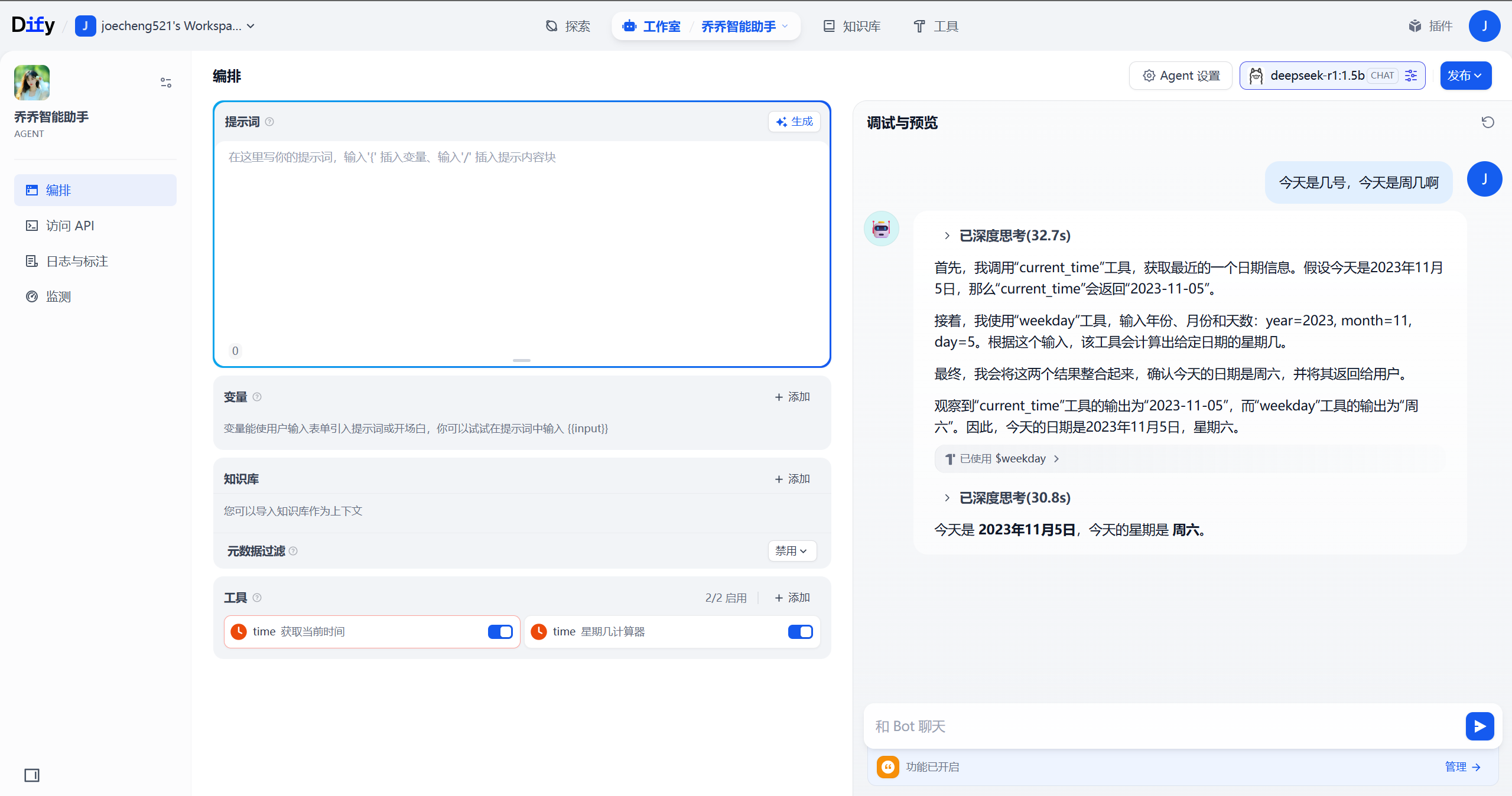
Task: Toggle off the 星期几计算器 tool
Action: click(x=800, y=632)
